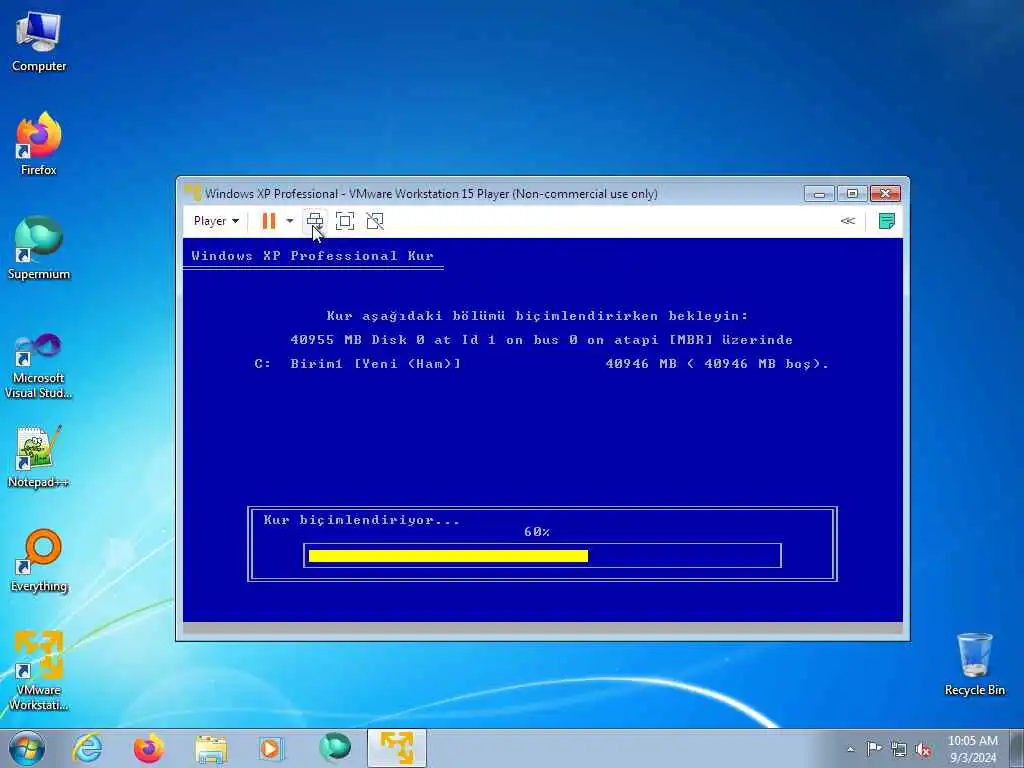Screen dimensions: 1024x768
Task: Click the VMware window title bar icon
Action: coord(193,193)
